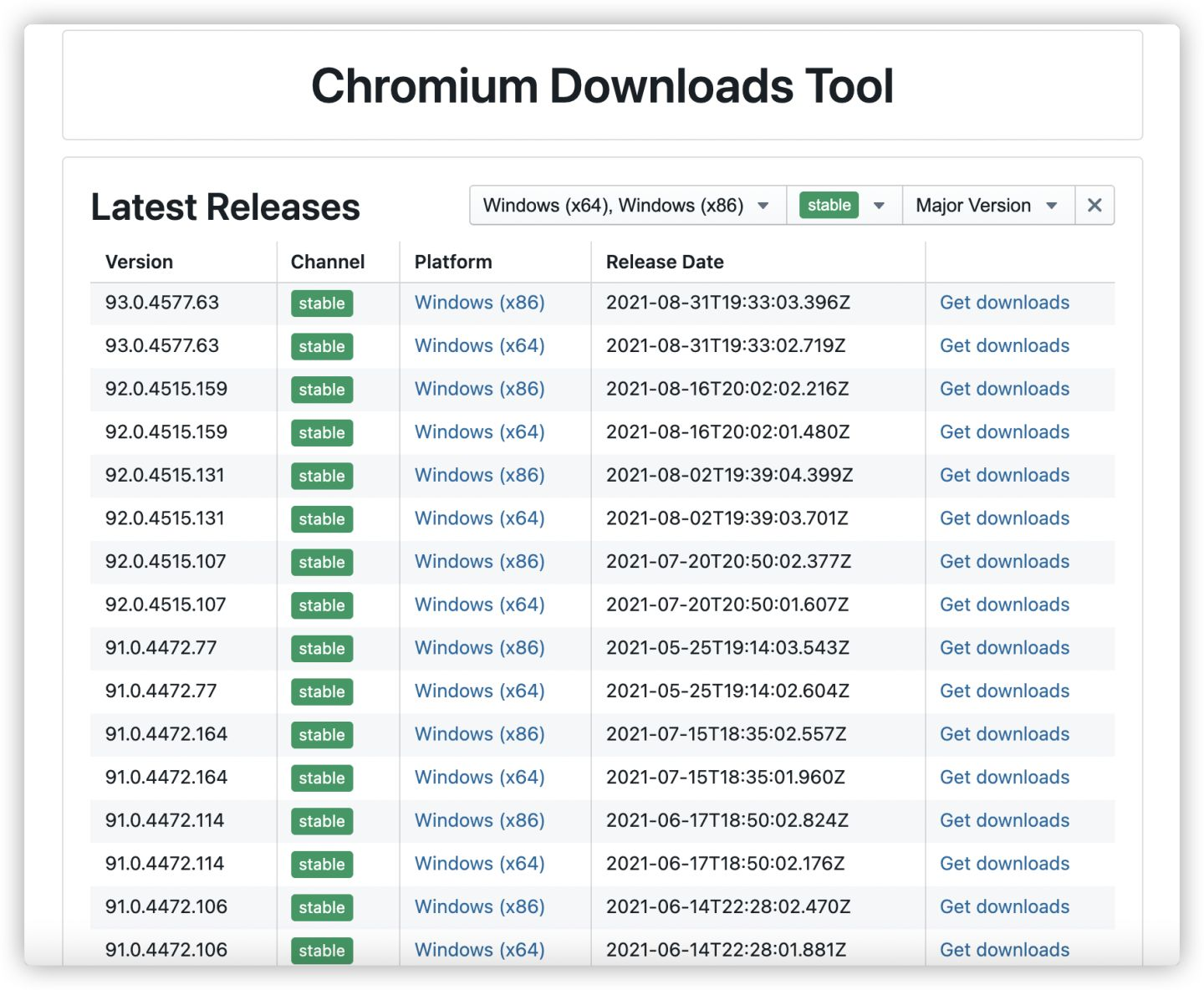The width and height of the screenshot is (1204, 990).
Task: Open Get downloads for 91.0.4472.114 Windows (x64)
Action: pos(1004,864)
